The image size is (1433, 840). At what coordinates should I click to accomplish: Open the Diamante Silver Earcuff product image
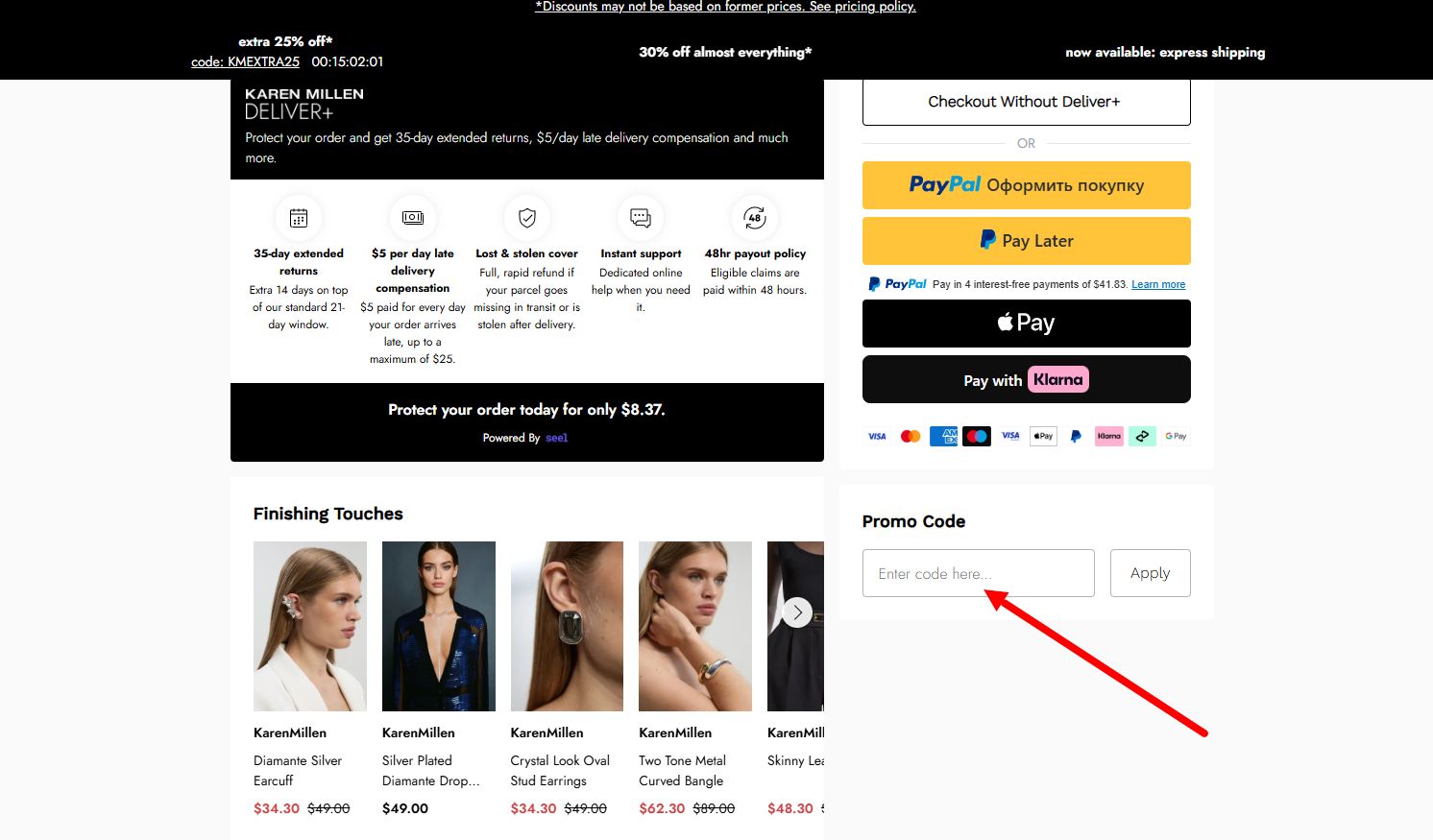(x=310, y=626)
